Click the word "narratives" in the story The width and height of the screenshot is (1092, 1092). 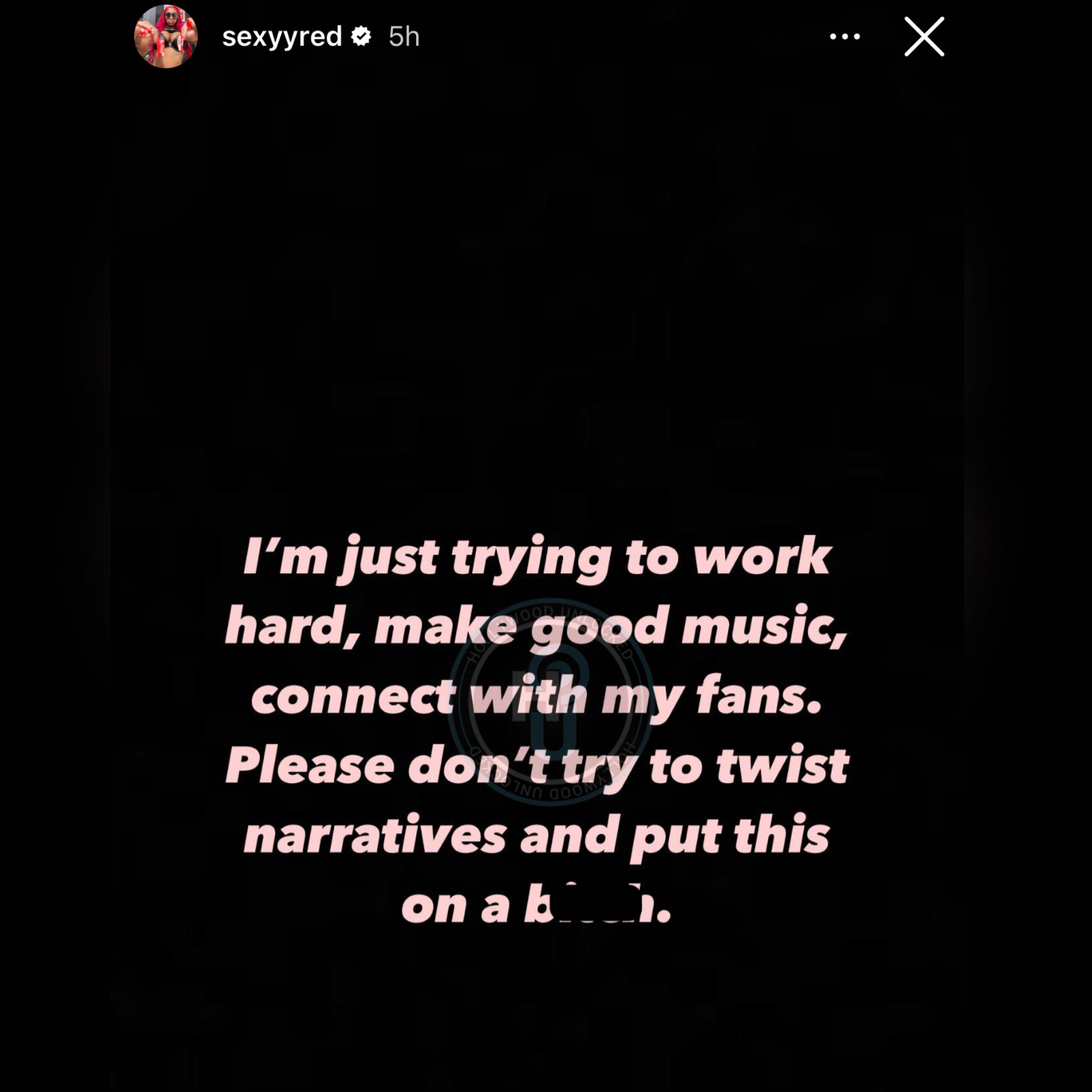point(375,836)
